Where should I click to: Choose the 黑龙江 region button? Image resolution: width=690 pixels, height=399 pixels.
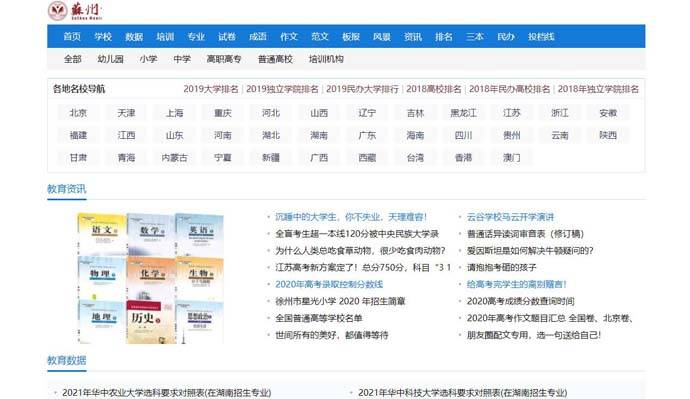click(463, 113)
